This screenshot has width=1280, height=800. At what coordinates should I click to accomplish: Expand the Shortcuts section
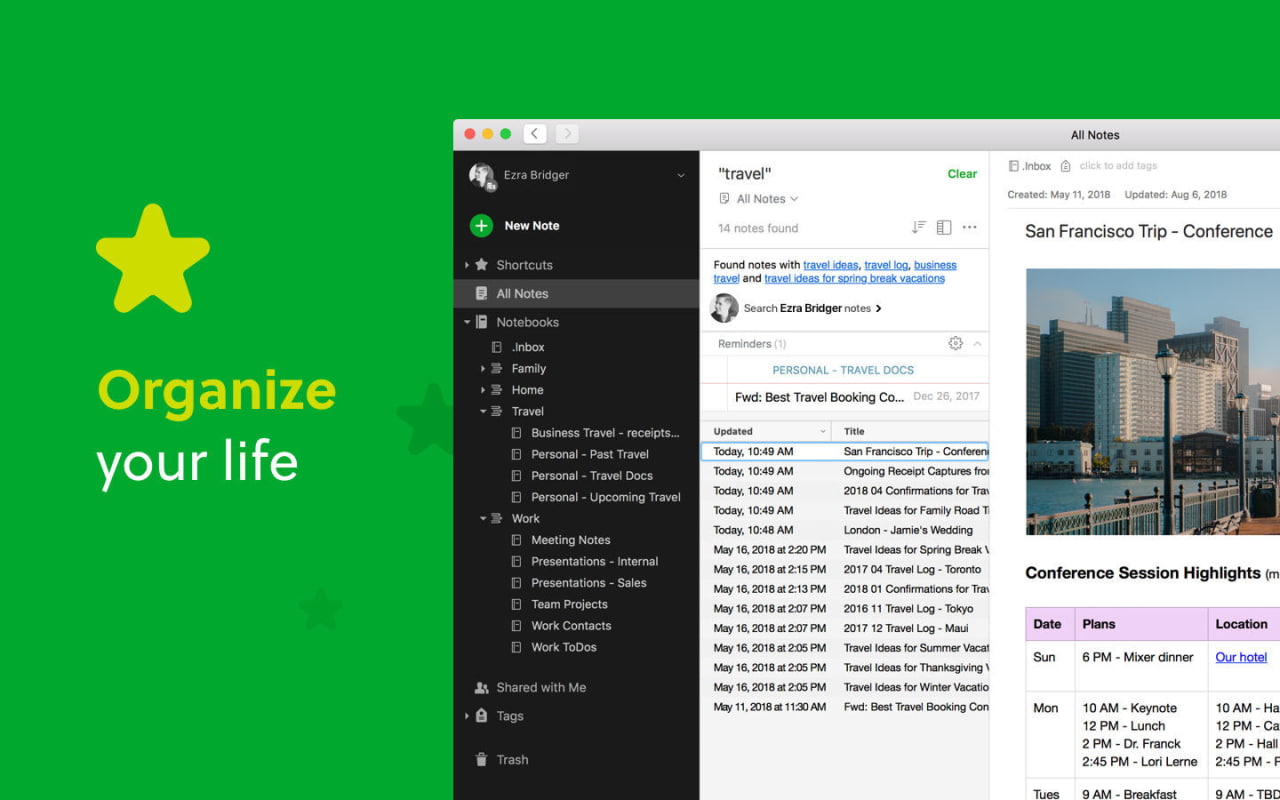(466, 265)
